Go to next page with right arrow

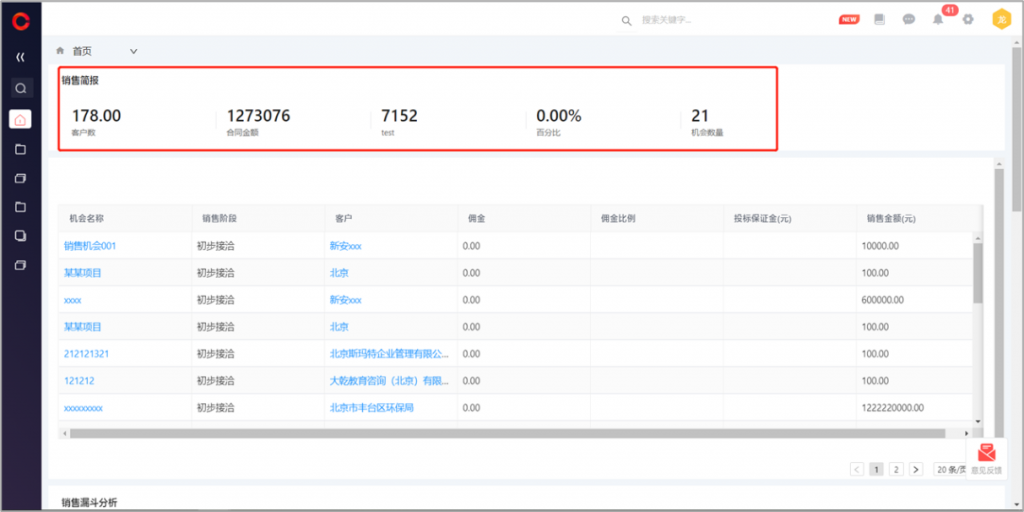click(x=916, y=469)
